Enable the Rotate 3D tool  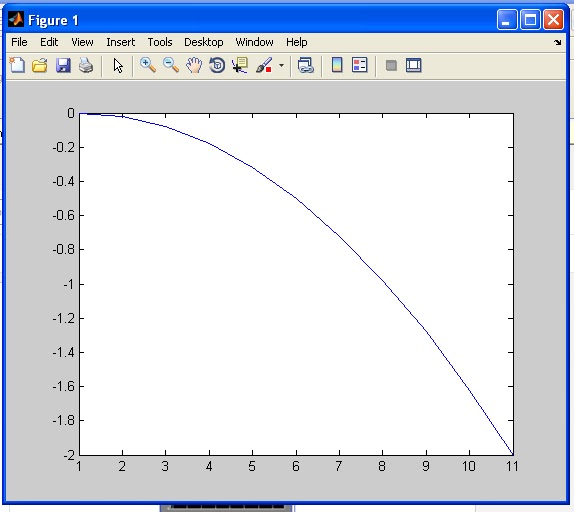[217, 66]
